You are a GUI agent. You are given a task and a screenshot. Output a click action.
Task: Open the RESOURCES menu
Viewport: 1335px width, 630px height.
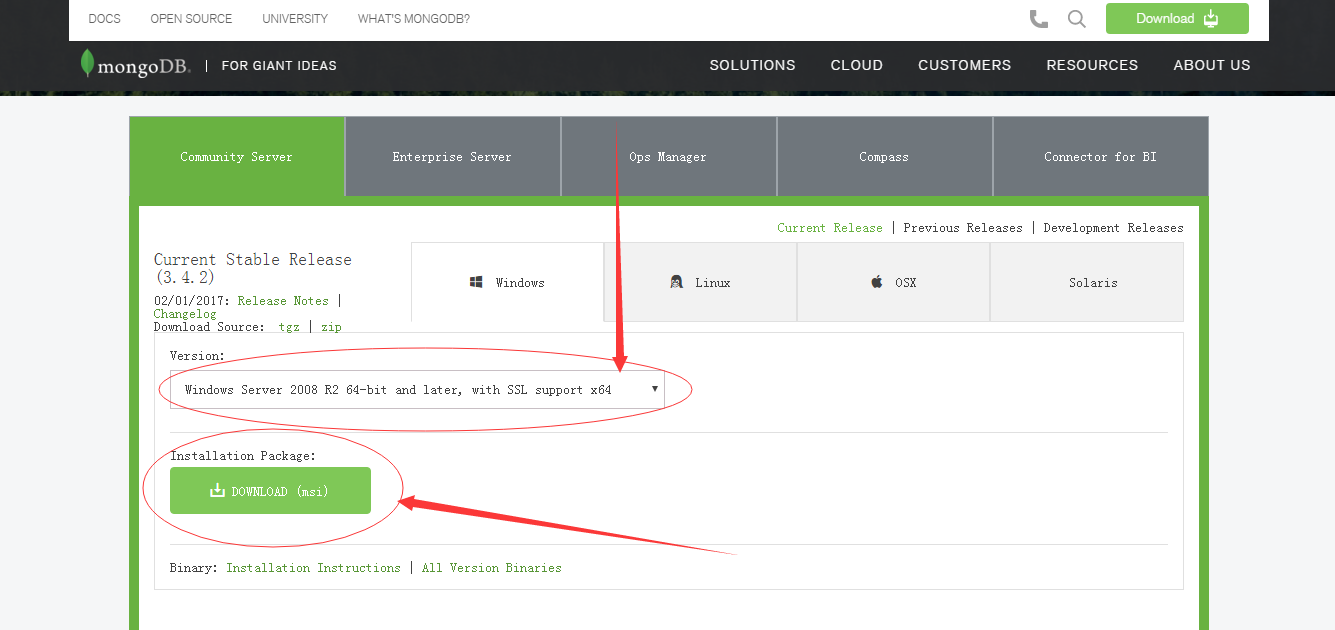pos(1092,65)
